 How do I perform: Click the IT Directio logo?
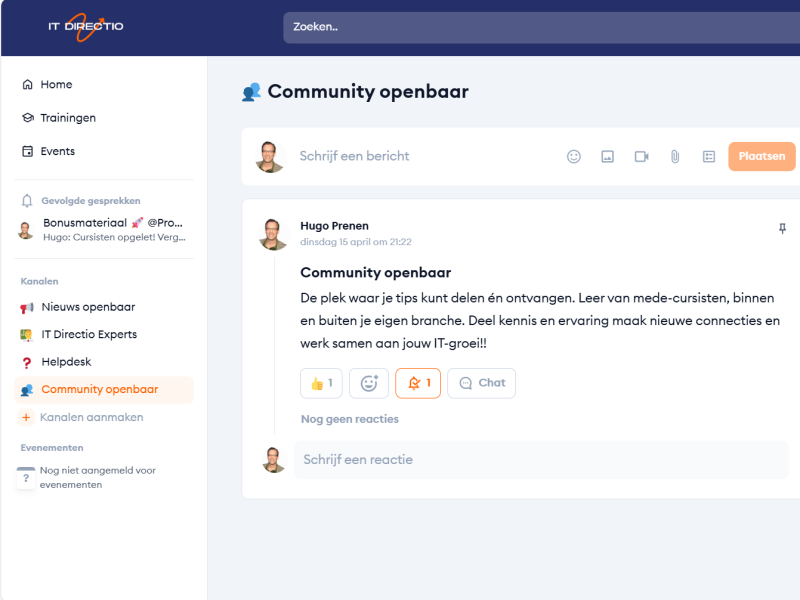coord(86,27)
